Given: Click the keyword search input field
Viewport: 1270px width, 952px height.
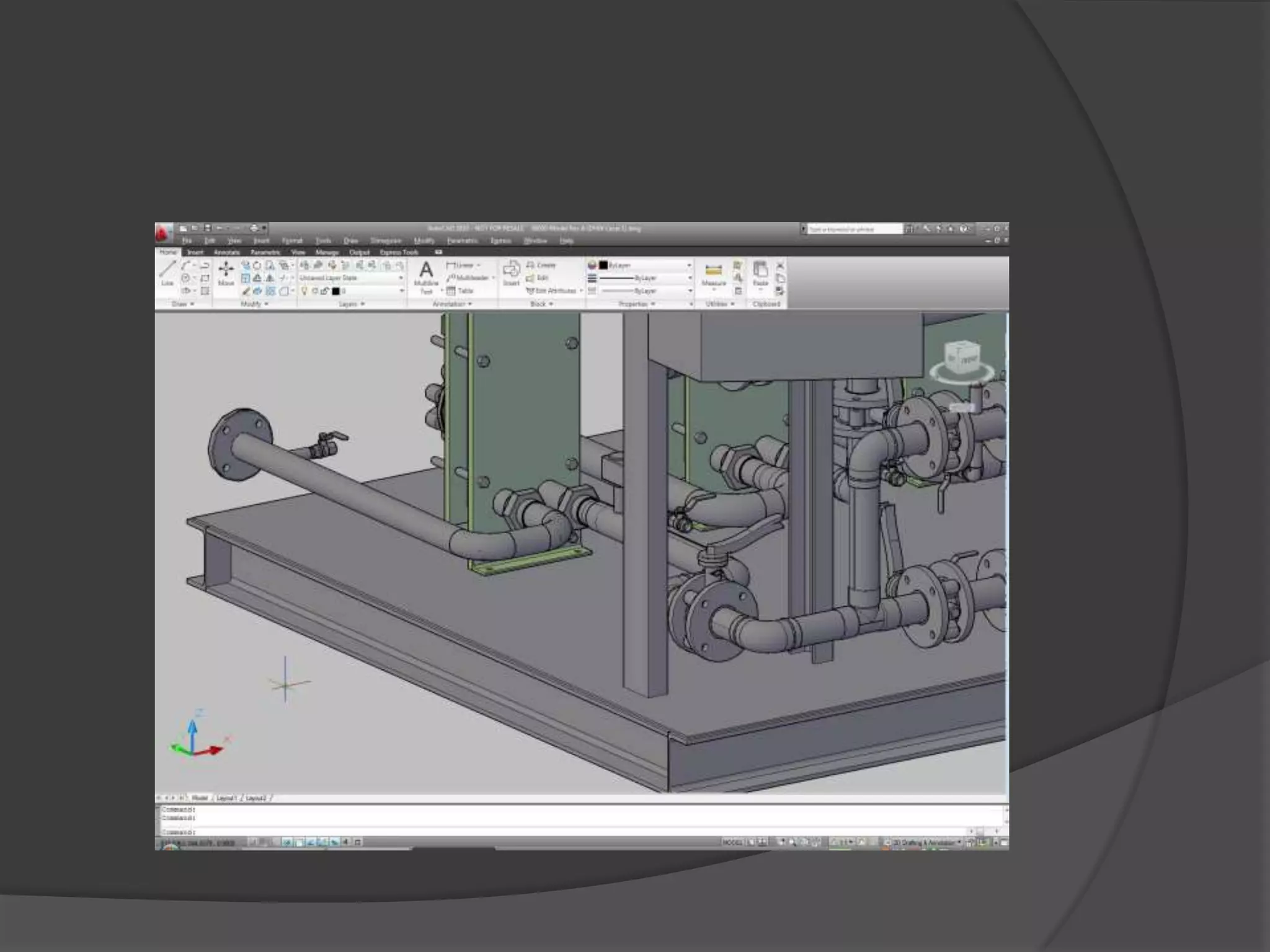Looking at the screenshot, I should pyautogui.click(x=854, y=229).
